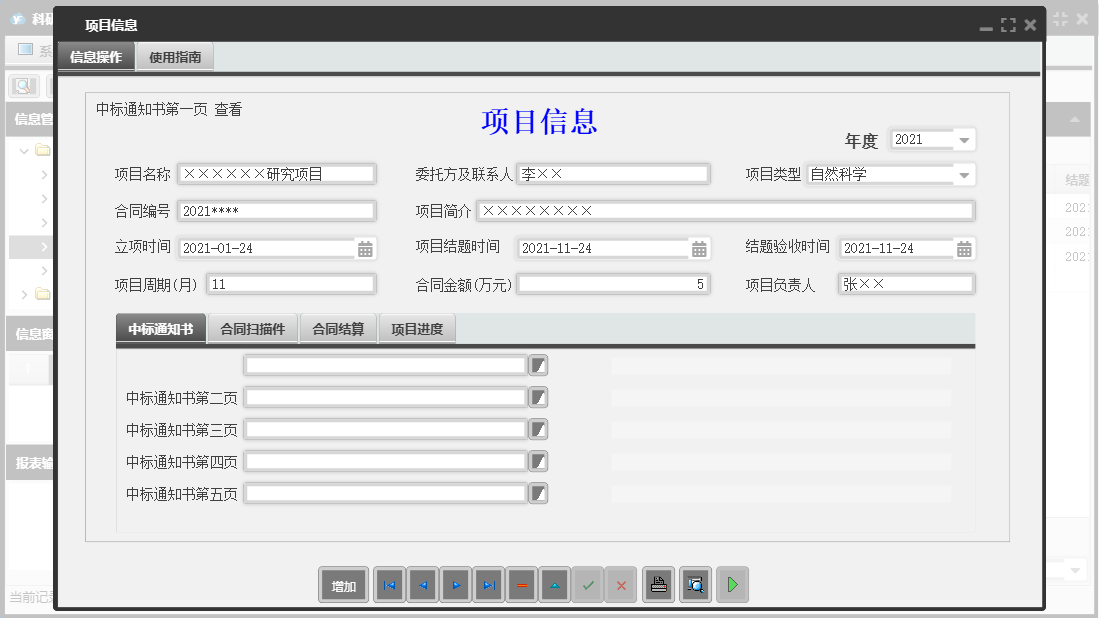Open print preview via magnifier icon
Viewport: 1099px width, 618px height.
(695, 585)
